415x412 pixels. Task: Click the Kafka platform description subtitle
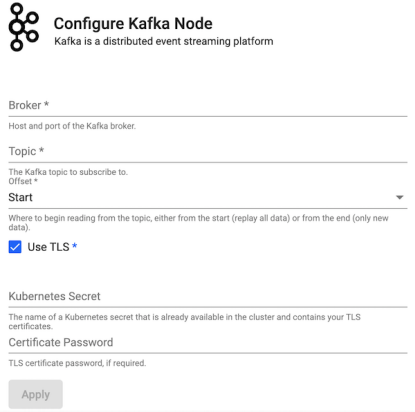[164, 41]
